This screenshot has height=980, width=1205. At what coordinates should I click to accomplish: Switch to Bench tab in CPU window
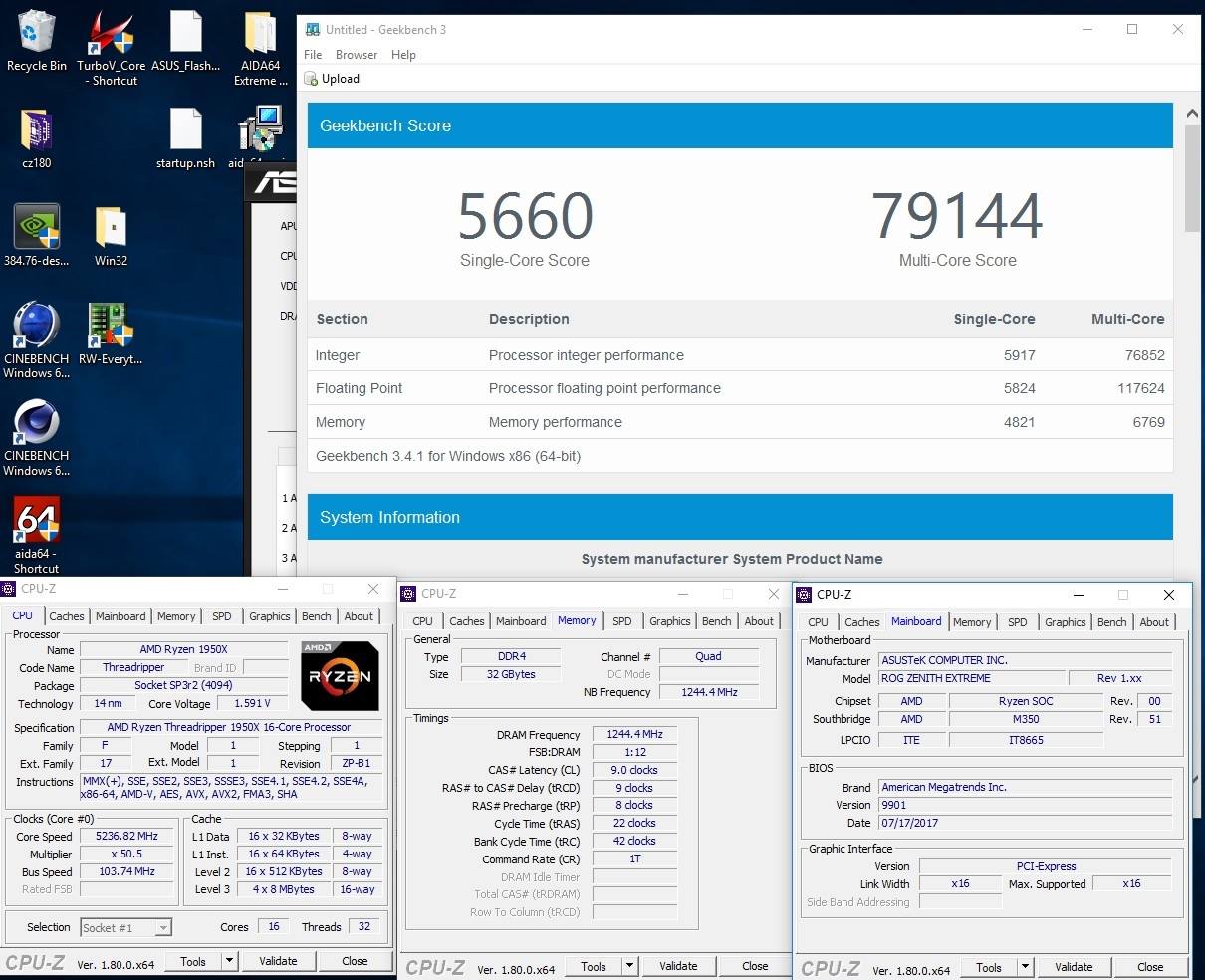[317, 616]
